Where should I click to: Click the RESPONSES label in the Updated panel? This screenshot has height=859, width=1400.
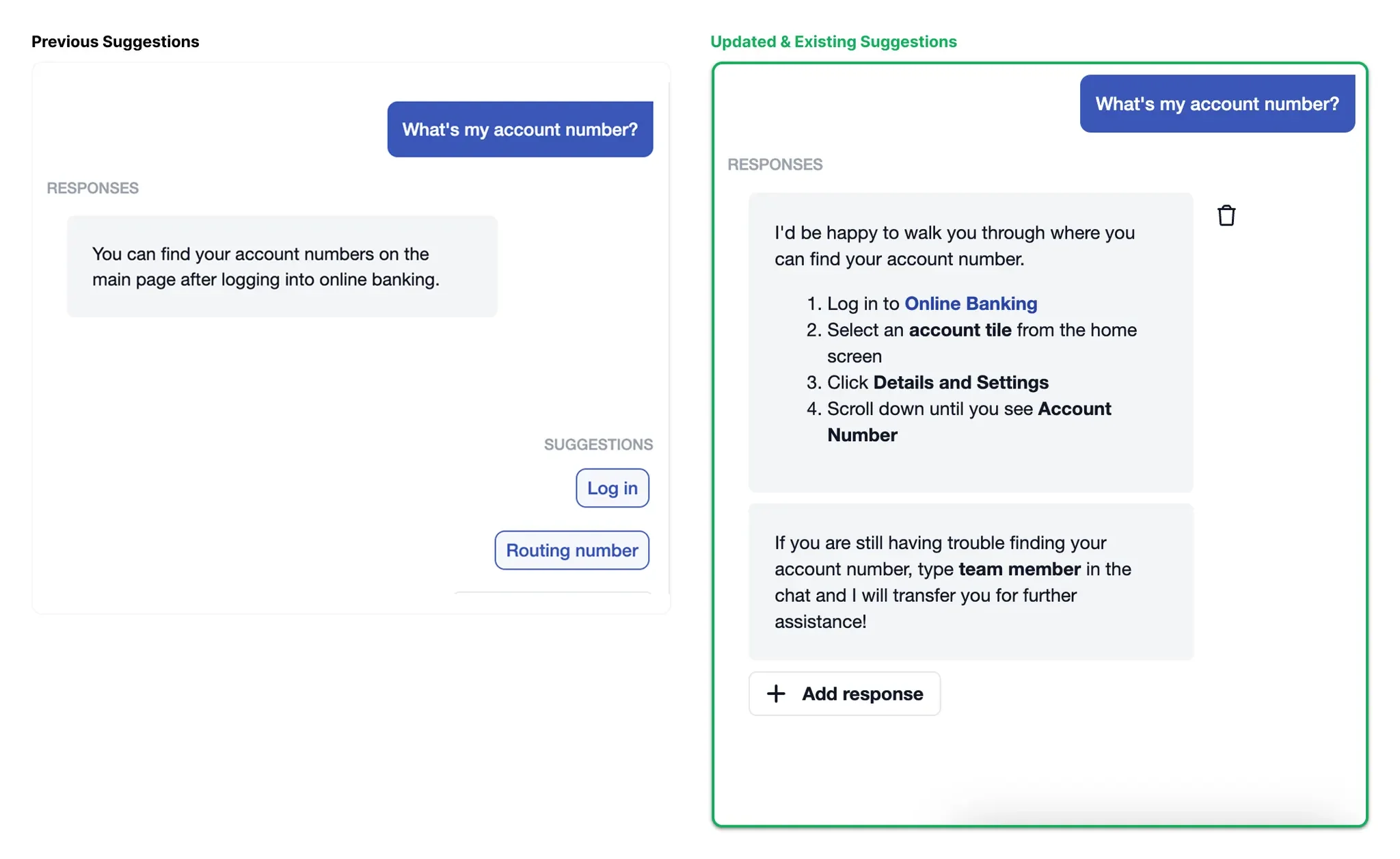coord(775,165)
